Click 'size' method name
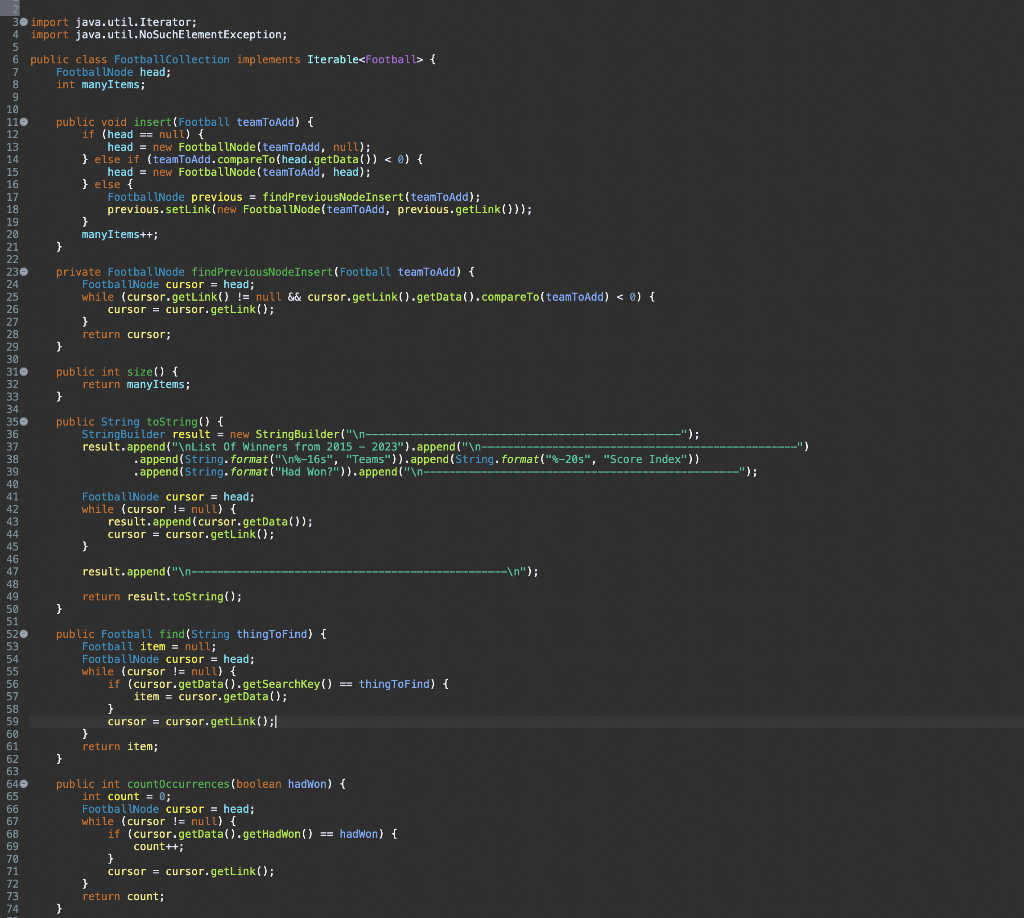This screenshot has width=1024, height=918. click(139, 372)
